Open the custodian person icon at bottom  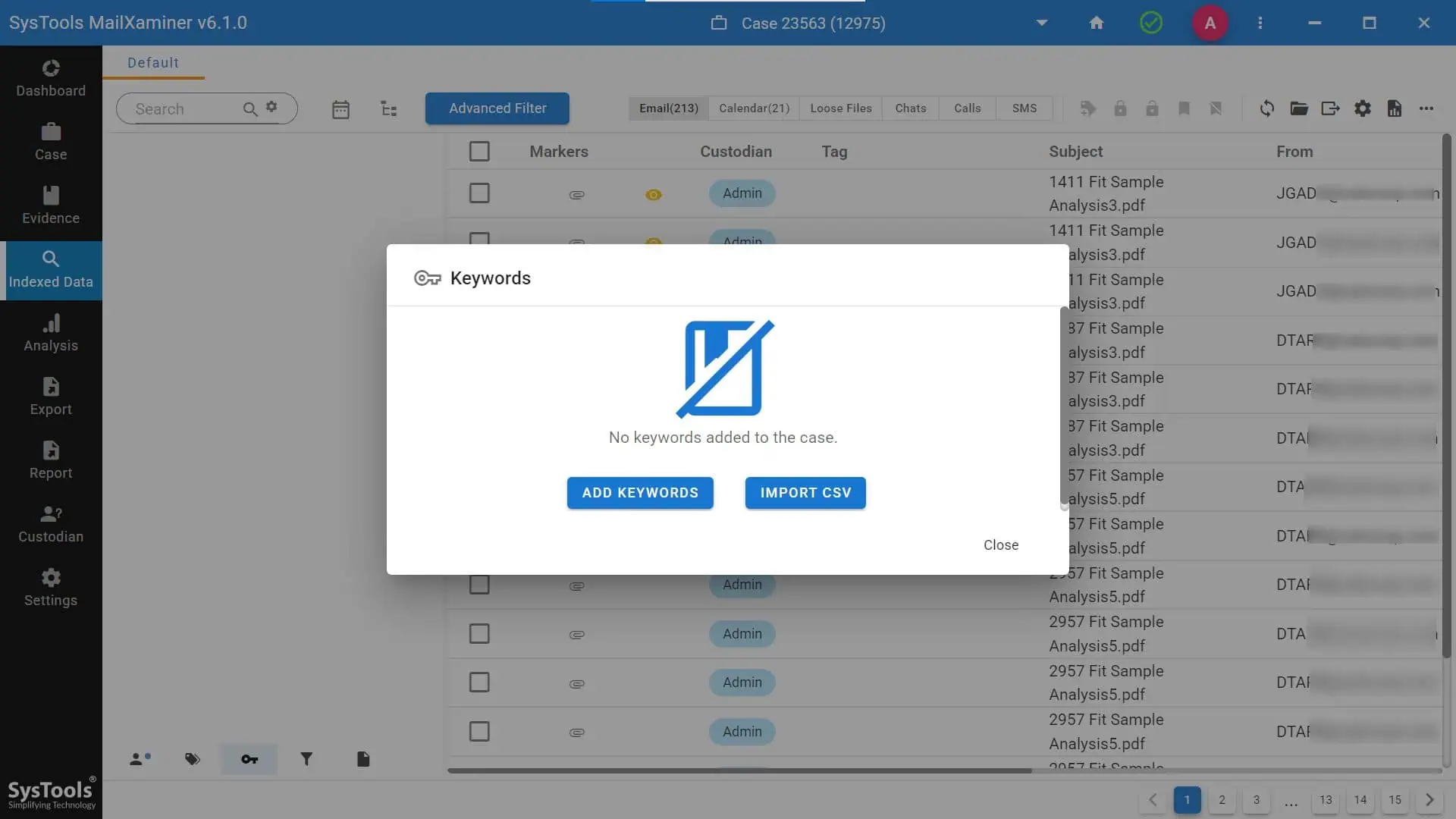(140, 759)
